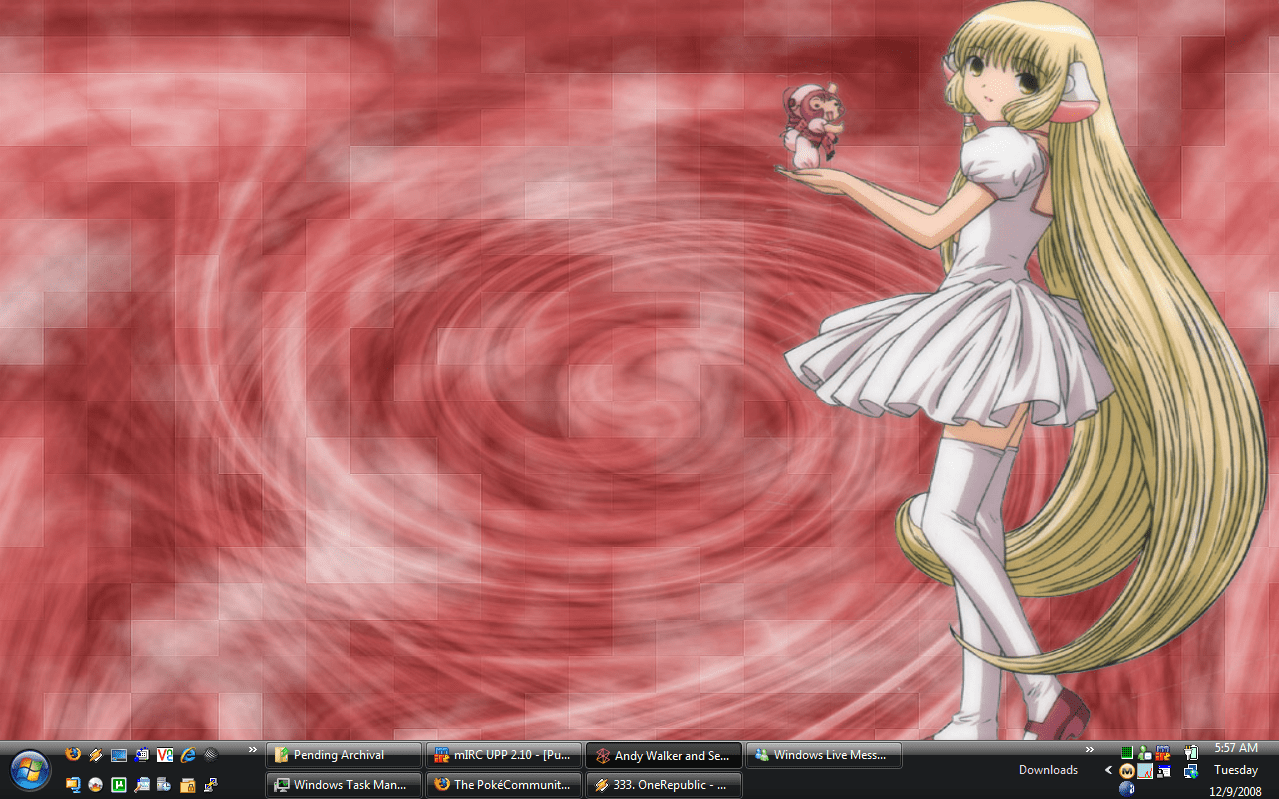Screen dimensions: 1279x799
Task: Expand hidden Quick Launch icons chevron
Action: (x=253, y=749)
